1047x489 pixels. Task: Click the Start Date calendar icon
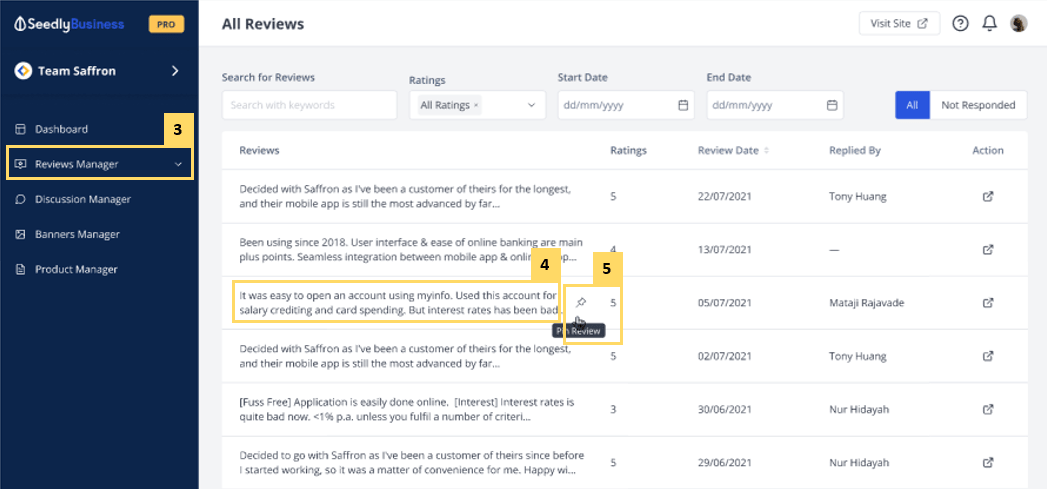683,105
